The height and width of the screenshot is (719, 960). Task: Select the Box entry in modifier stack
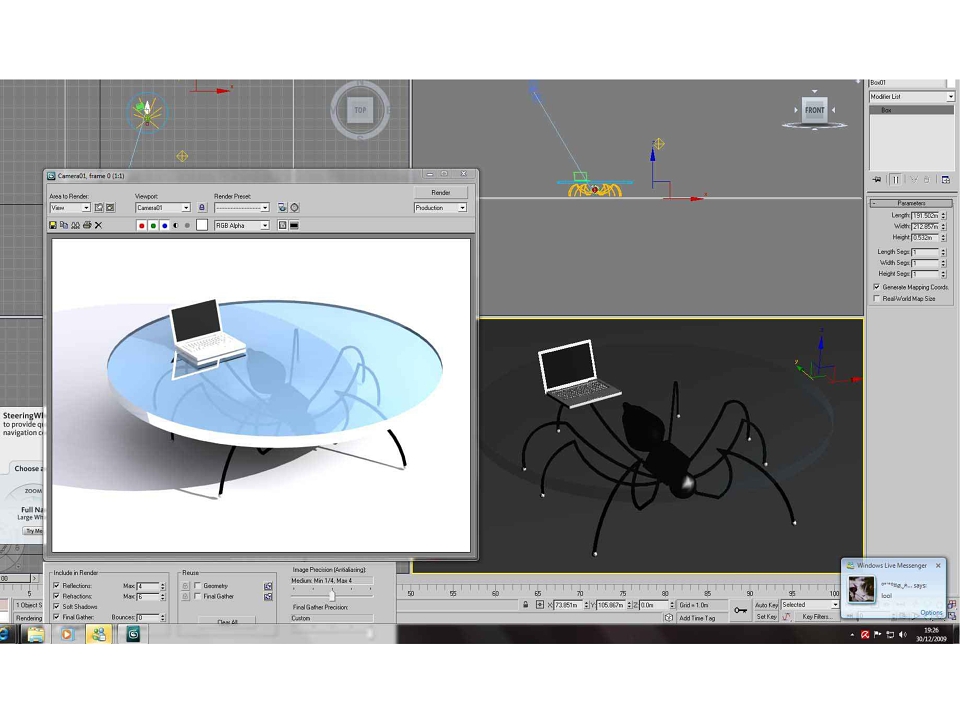[911, 110]
